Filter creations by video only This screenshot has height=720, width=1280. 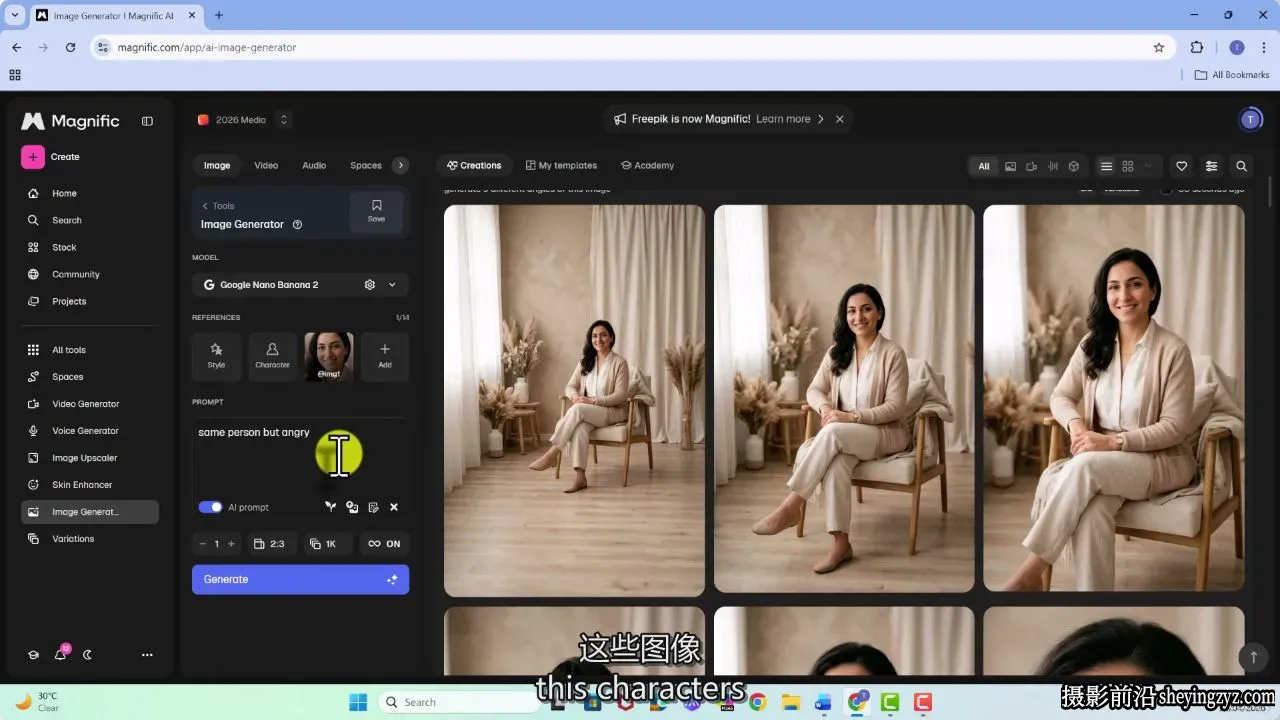(1031, 166)
